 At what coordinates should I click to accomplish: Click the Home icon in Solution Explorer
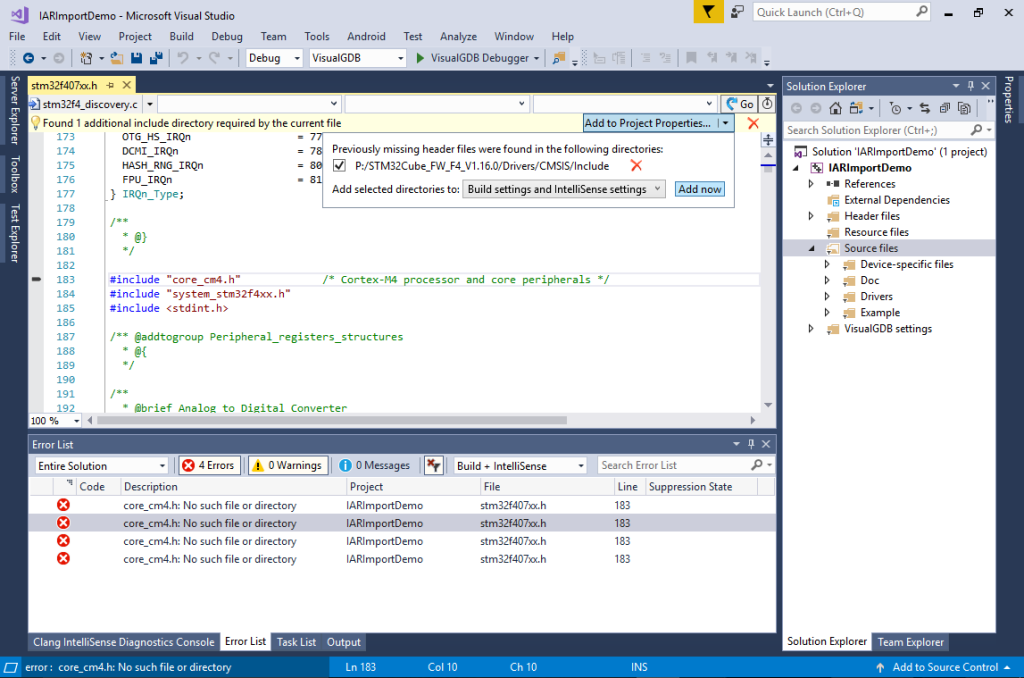[x=835, y=108]
